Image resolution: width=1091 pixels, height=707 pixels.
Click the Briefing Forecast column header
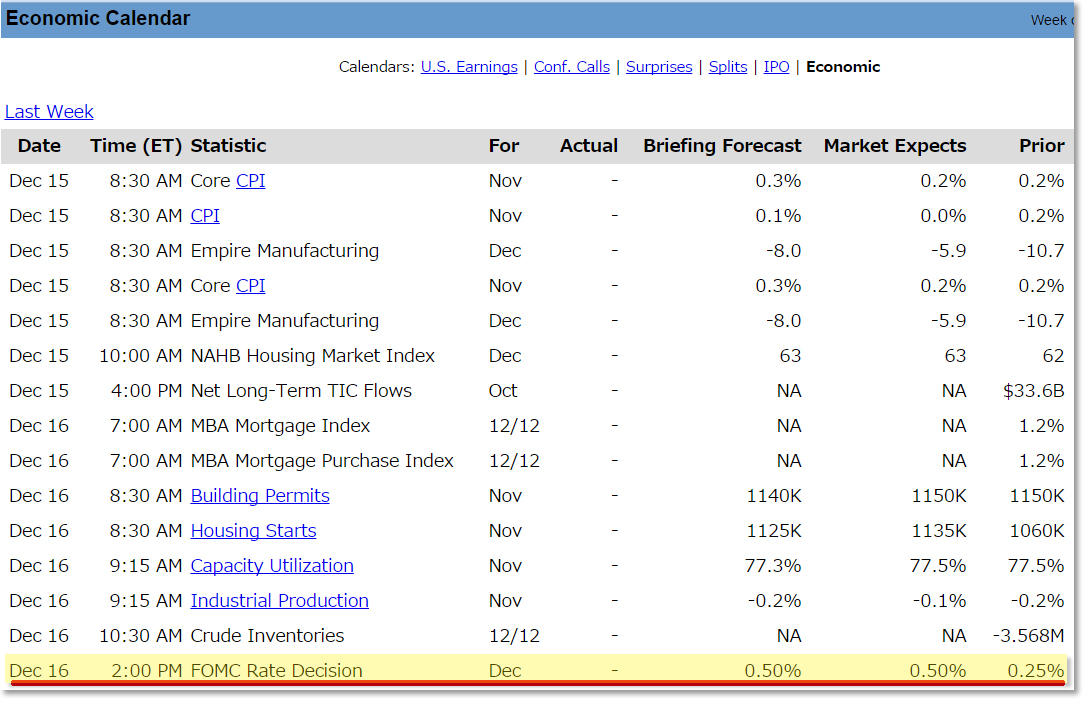click(722, 145)
